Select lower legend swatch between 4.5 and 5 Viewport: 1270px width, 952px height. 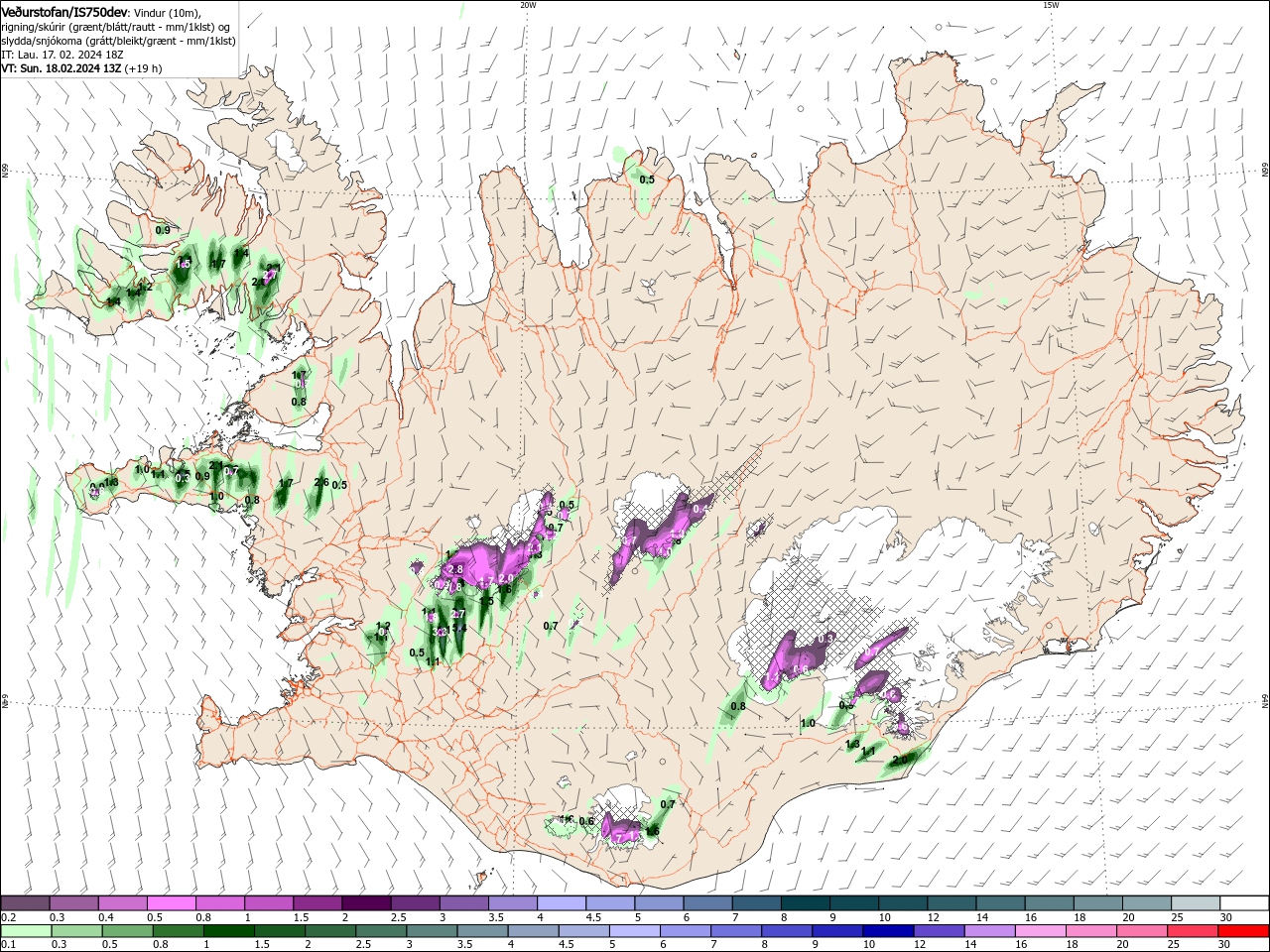[582, 931]
